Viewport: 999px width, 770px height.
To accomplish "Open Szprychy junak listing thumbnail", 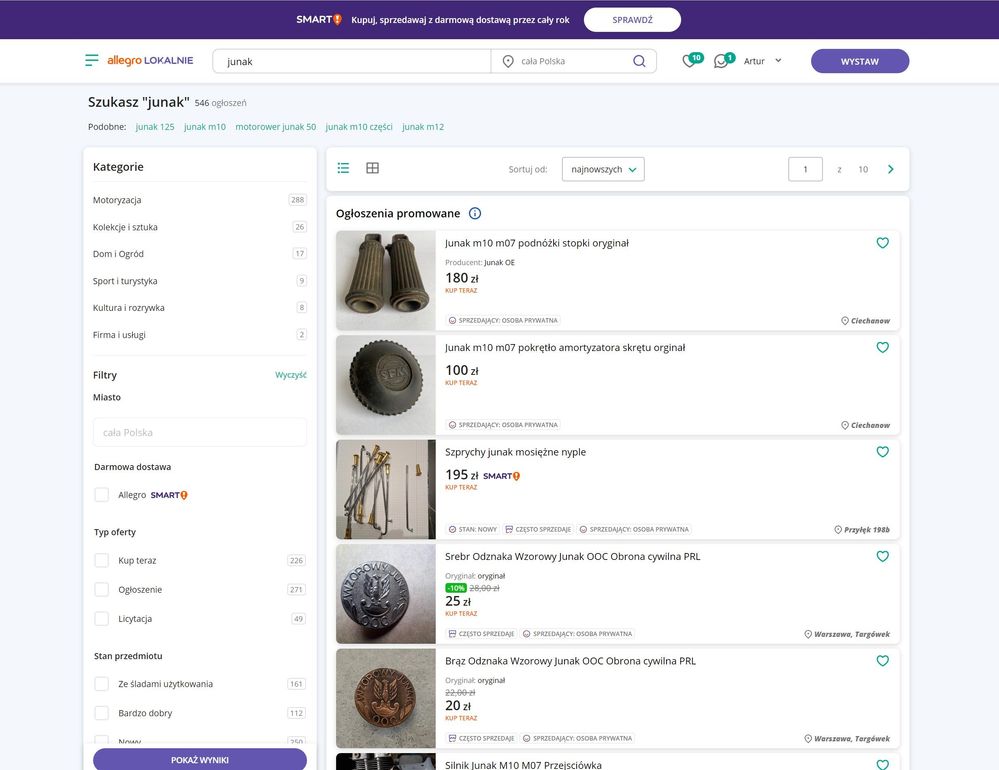I will point(385,489).
